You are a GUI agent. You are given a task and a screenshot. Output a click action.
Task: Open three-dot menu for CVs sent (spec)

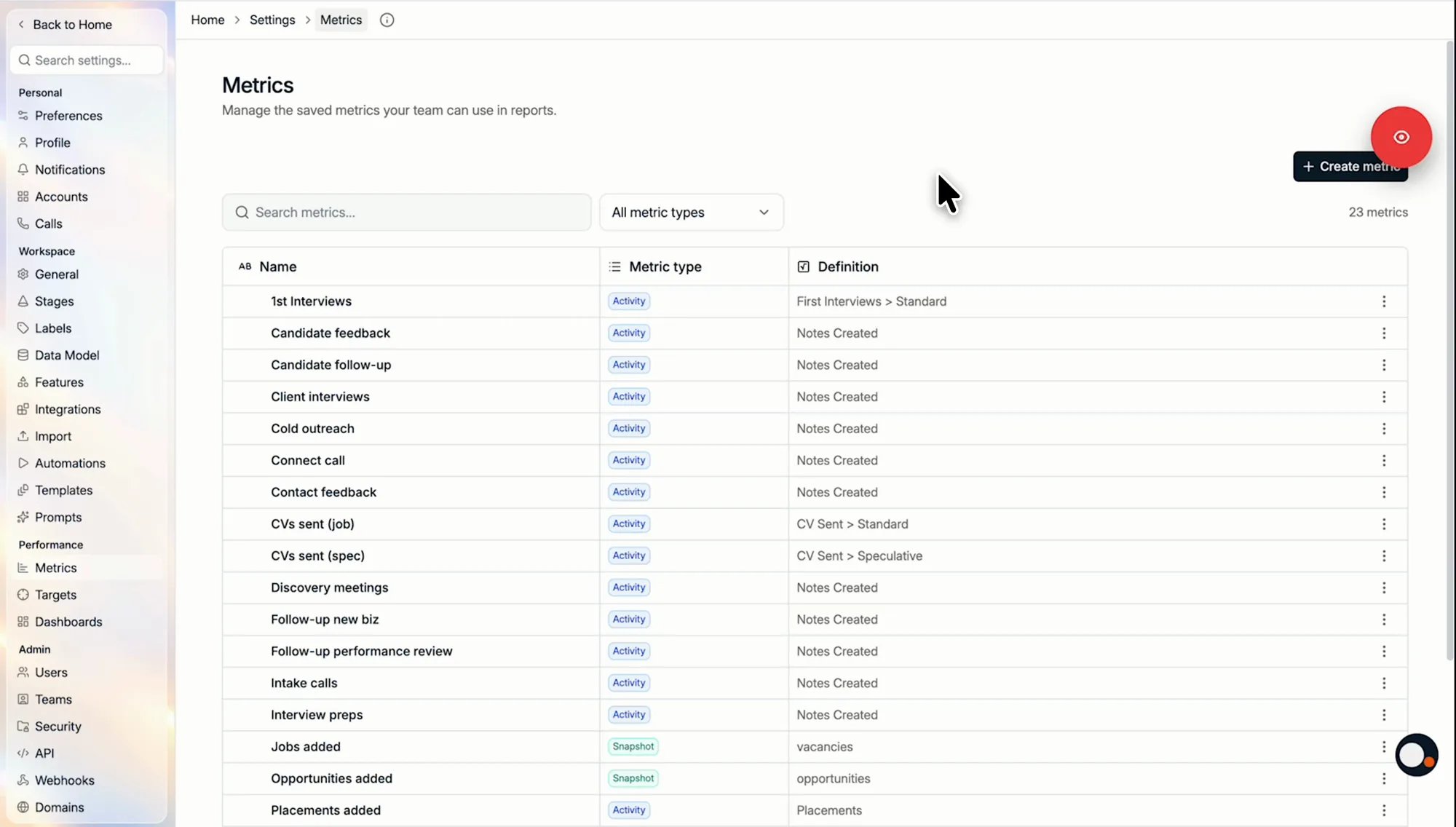pos(1384,556)
